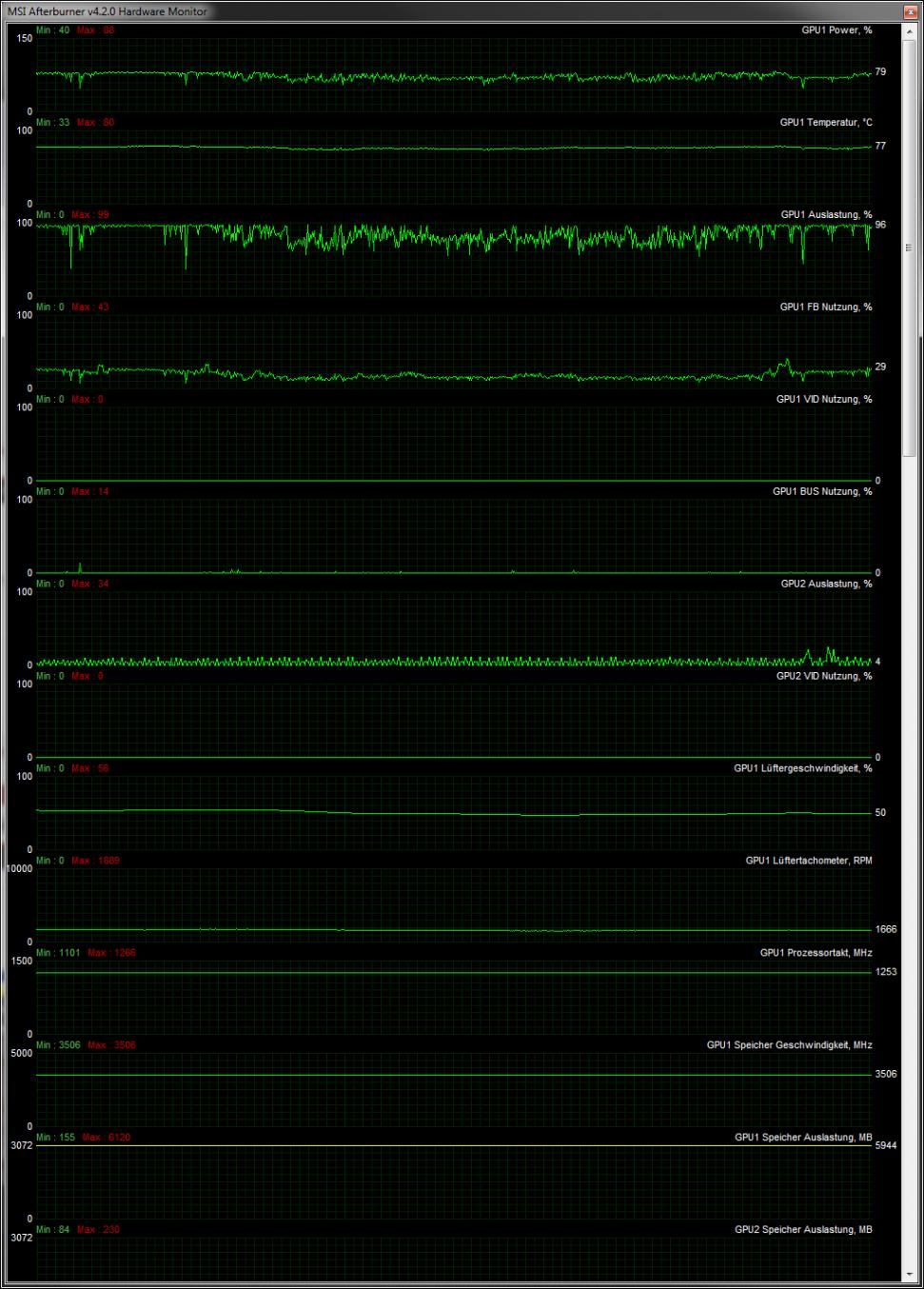
Task: Select 'GPU1 Speicher Auslastung, MB' label
Action: 803,1139
